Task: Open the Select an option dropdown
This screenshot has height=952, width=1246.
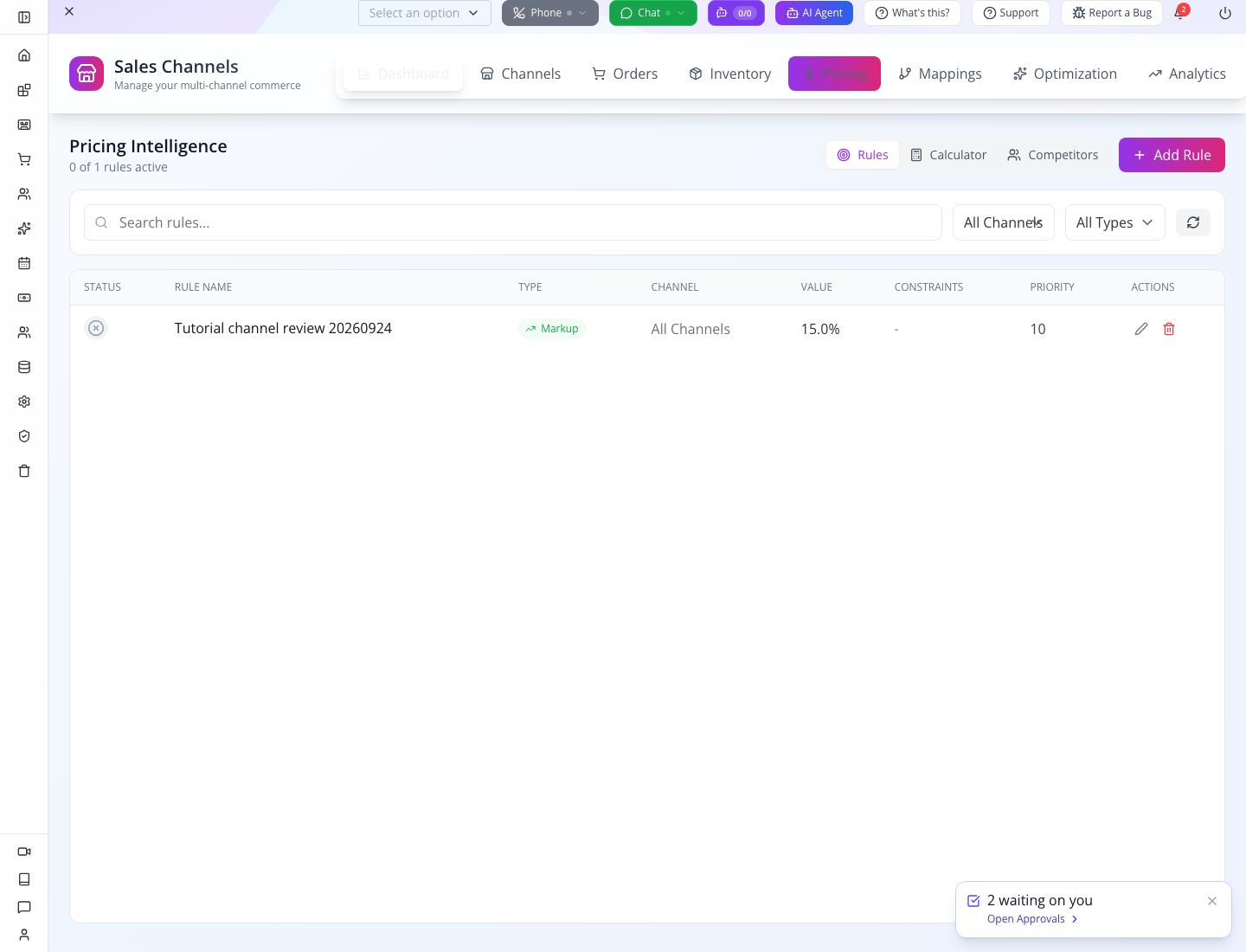Action: click(425, 13)
